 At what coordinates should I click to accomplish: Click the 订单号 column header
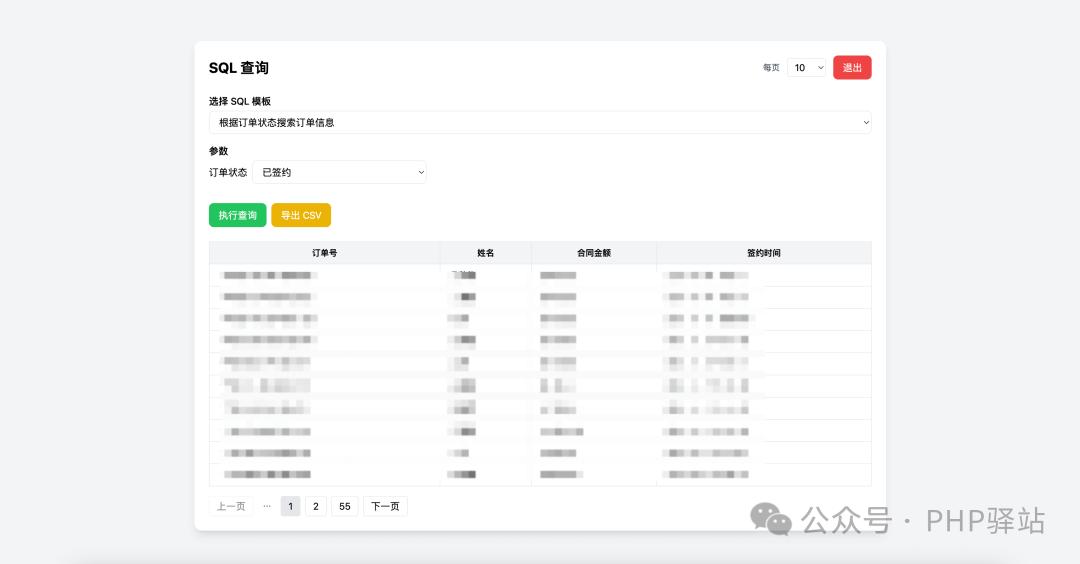coord(324,253)
